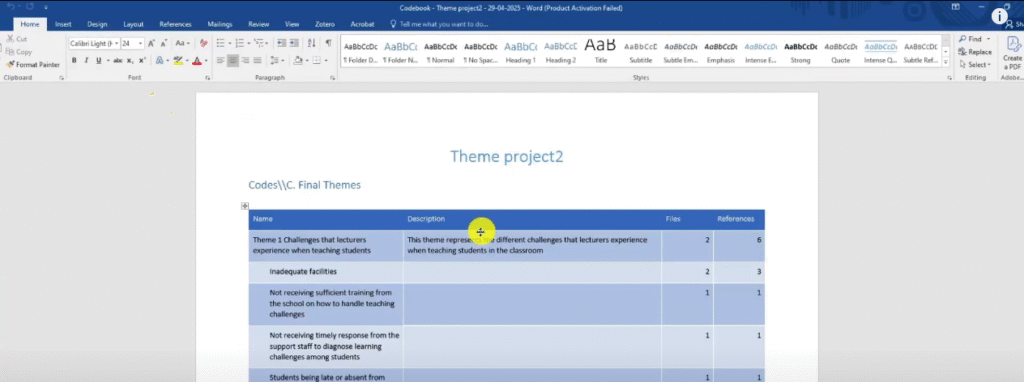Apply subscript formatting
The image size is (1024, 382).
[x=130, y=61]
